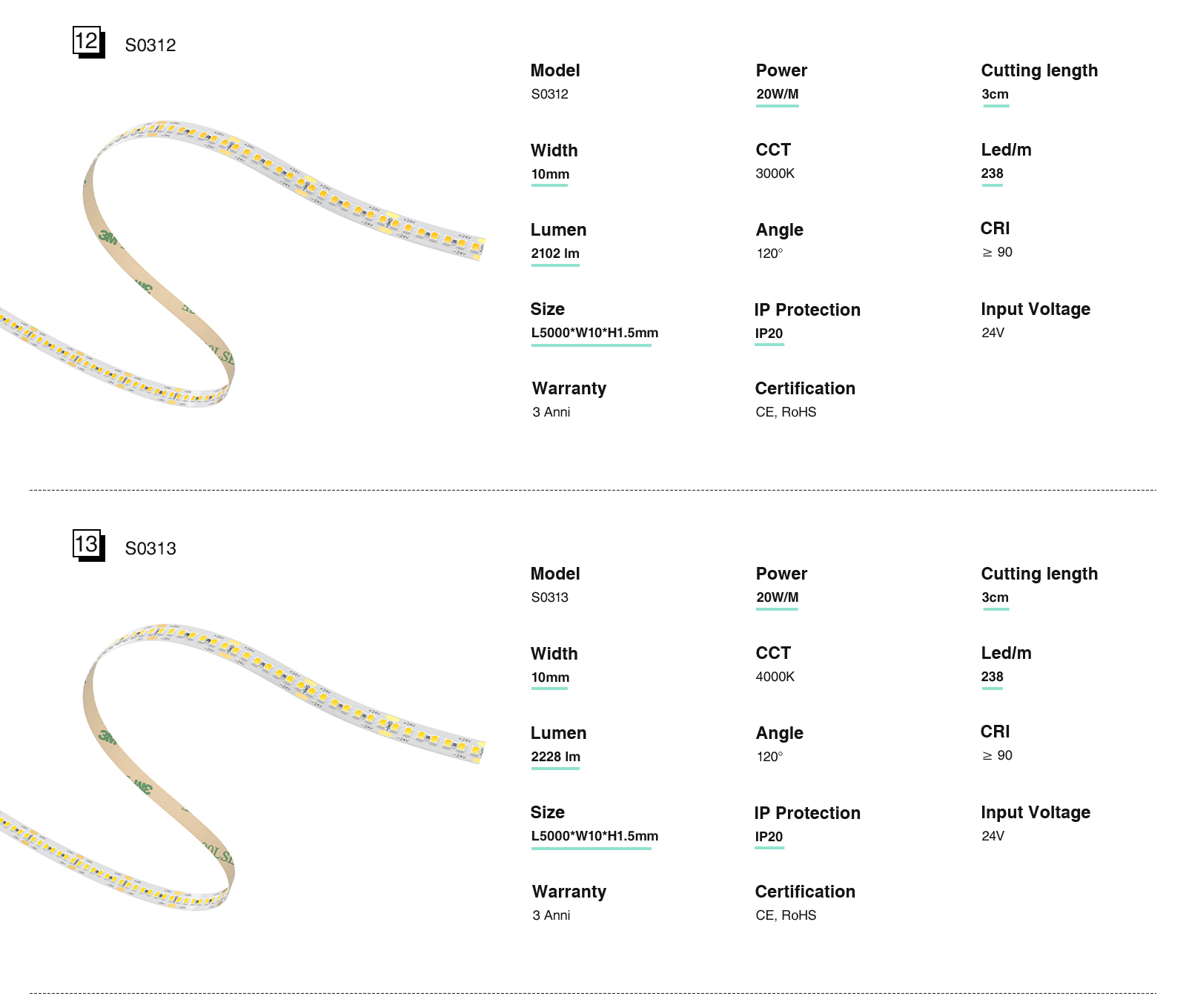
Task: Click the L5000*W10*H1.5mm size for S0312
Action: point(594,333)
